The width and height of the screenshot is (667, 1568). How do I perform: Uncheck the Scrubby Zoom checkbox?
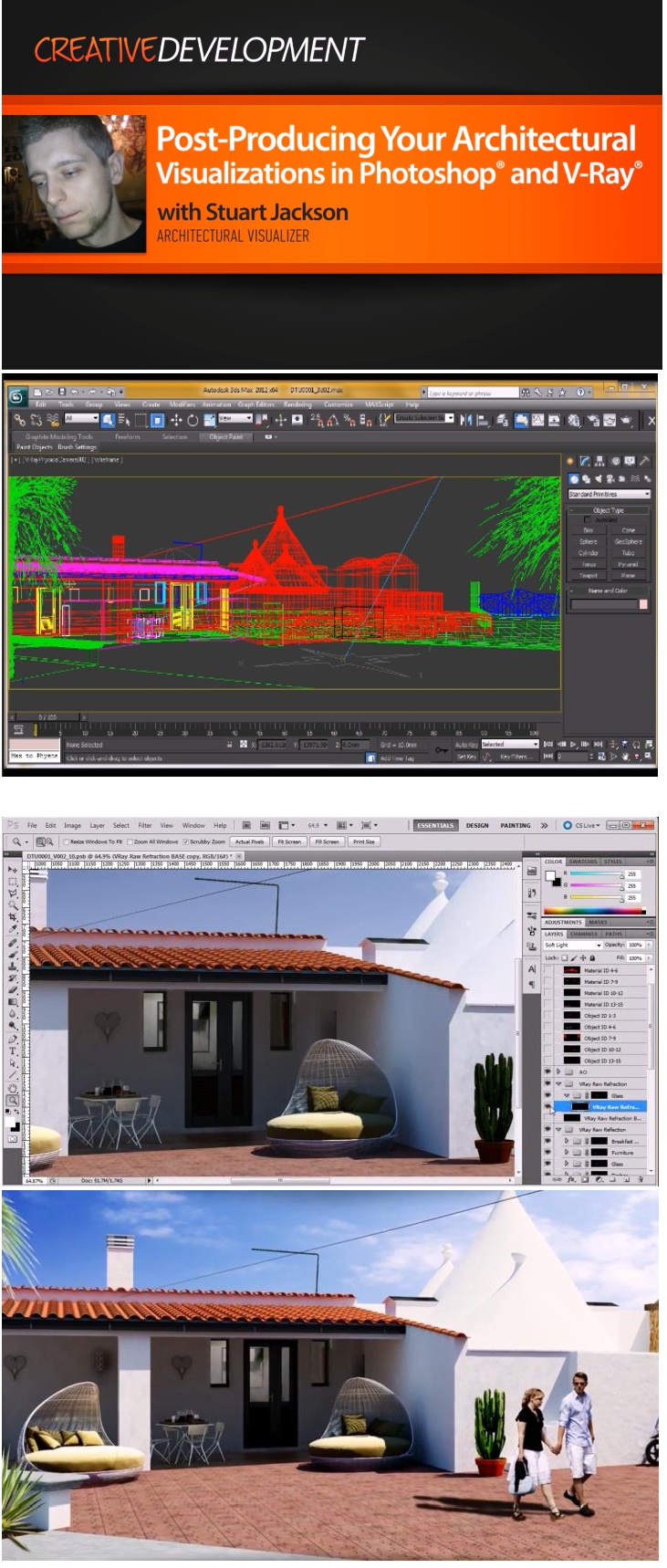(x=186, y=841)
